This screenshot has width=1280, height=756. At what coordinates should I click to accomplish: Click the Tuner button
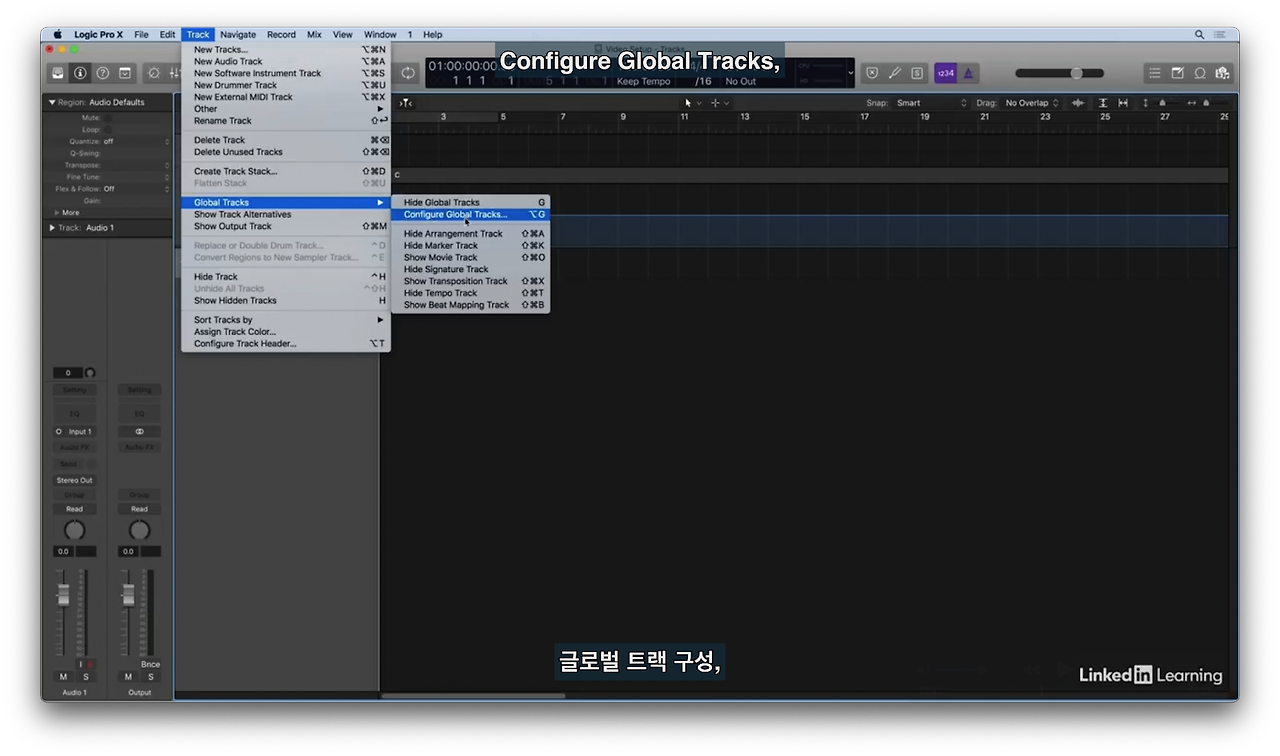(x=895, y=73)
